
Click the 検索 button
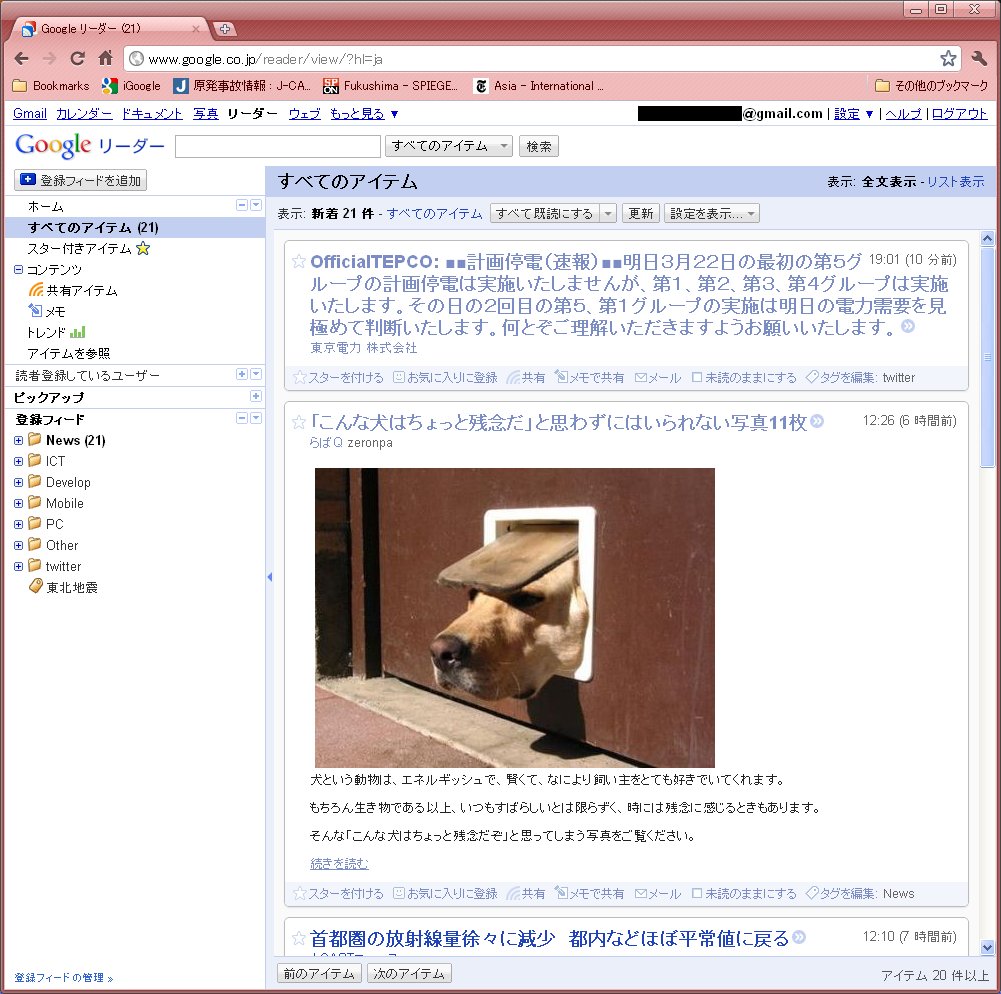[539, 146]
